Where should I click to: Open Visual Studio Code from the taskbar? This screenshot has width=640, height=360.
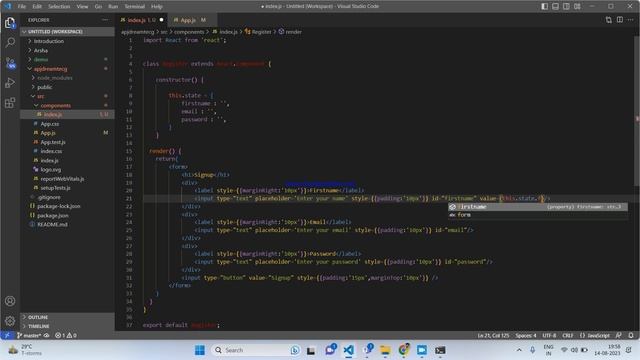click(348, 350)
